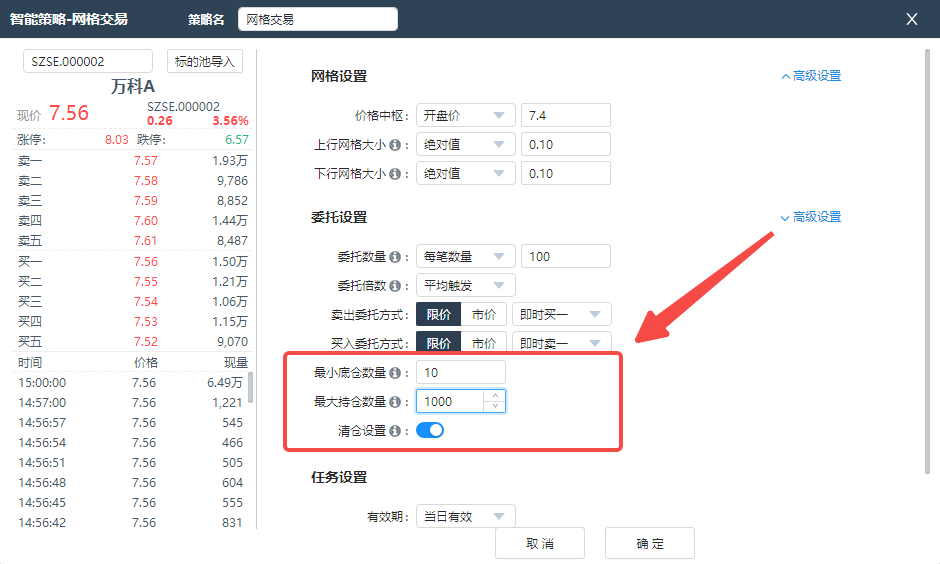Click the 标的池导入 button

coord(204,62)
